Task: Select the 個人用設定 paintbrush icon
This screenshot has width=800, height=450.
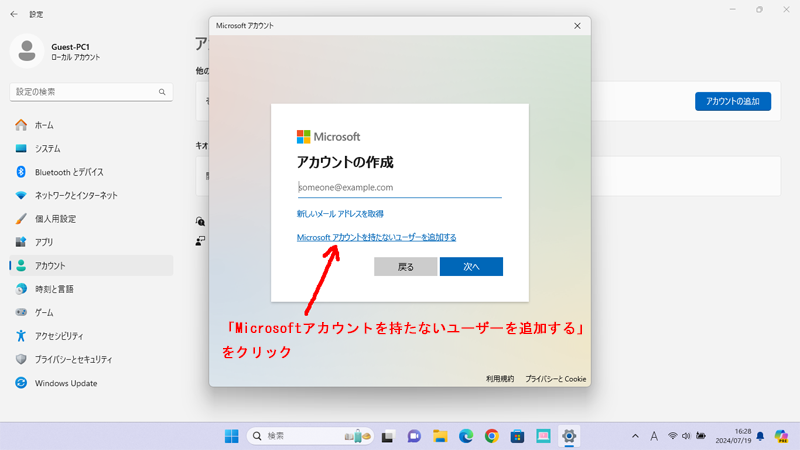Action: click(20, 219)
